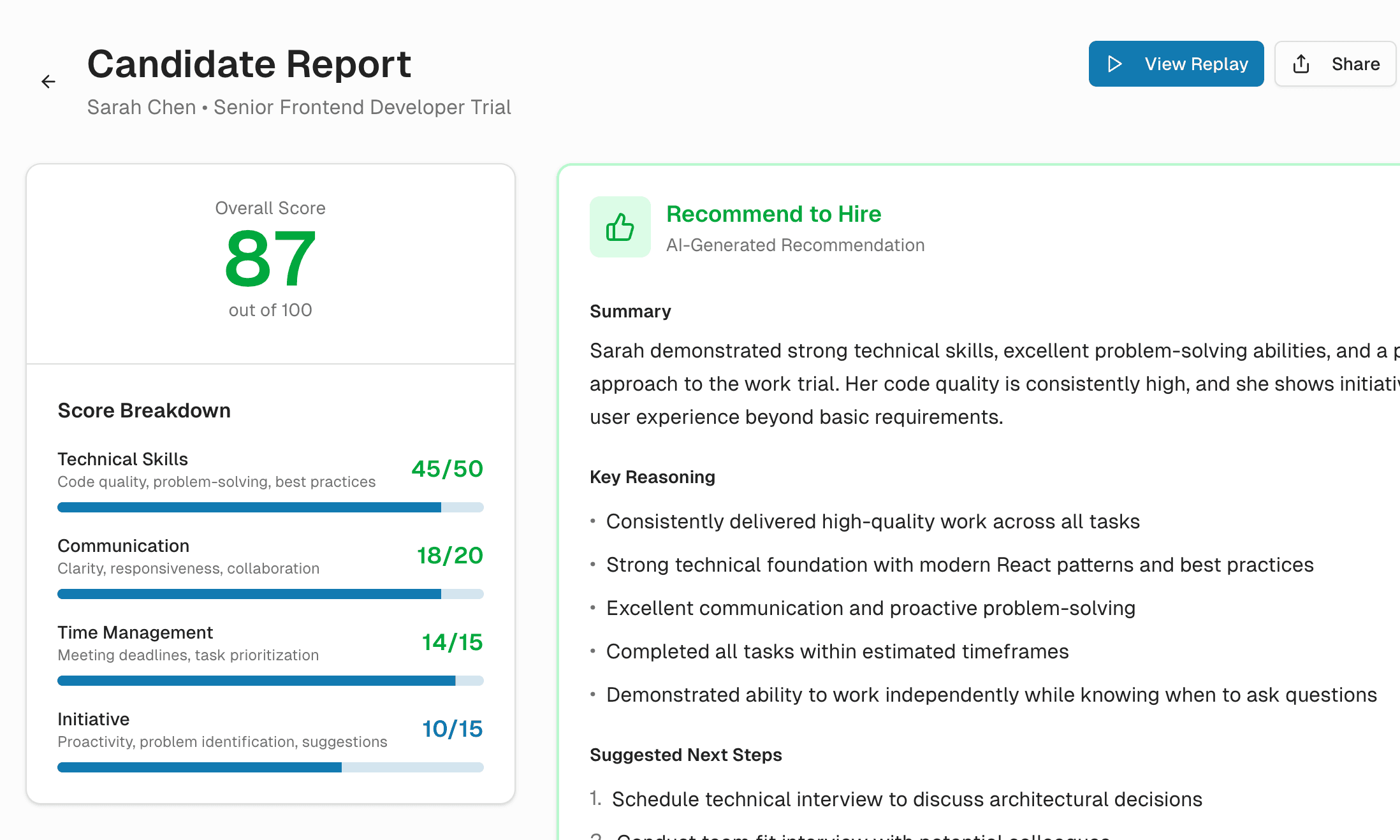Click the Time Management progress bar
Image resolution: width=1400 pixels, height=840 pixels.
(x=270, y=681)
